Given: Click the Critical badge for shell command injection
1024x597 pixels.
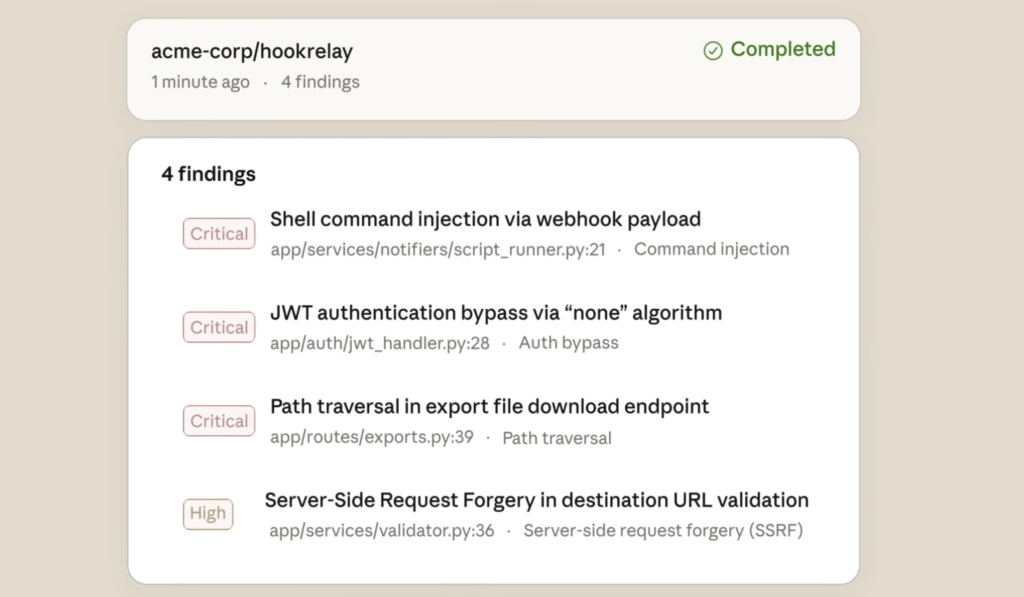Looking at the screenshot, I should (x=219, y=234).
